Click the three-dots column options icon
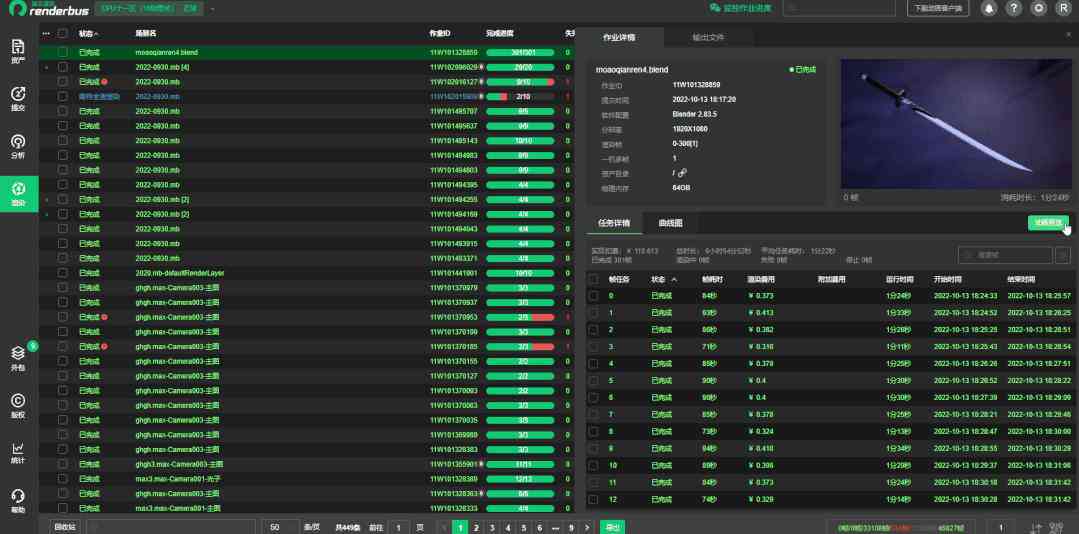The image size is (1079, 534). (x=46, y=33)
